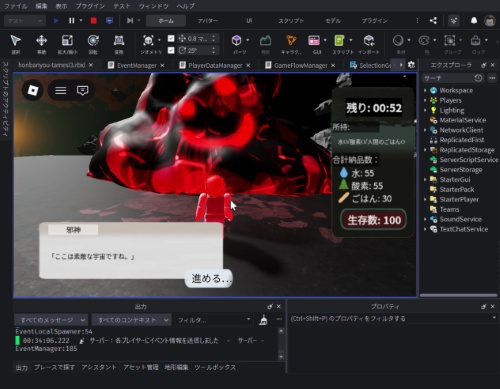
Task: Toggle the move snap checkbox
Action: click(171, 39)
